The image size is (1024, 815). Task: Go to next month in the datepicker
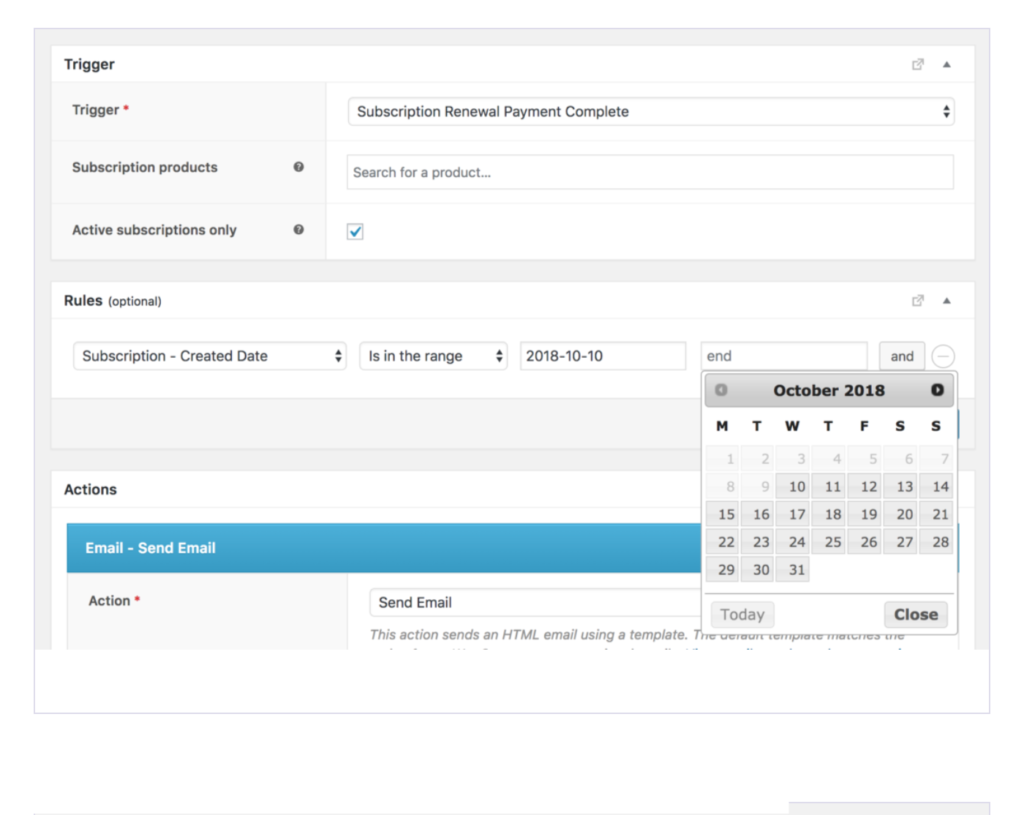click(x=936, y=390)
